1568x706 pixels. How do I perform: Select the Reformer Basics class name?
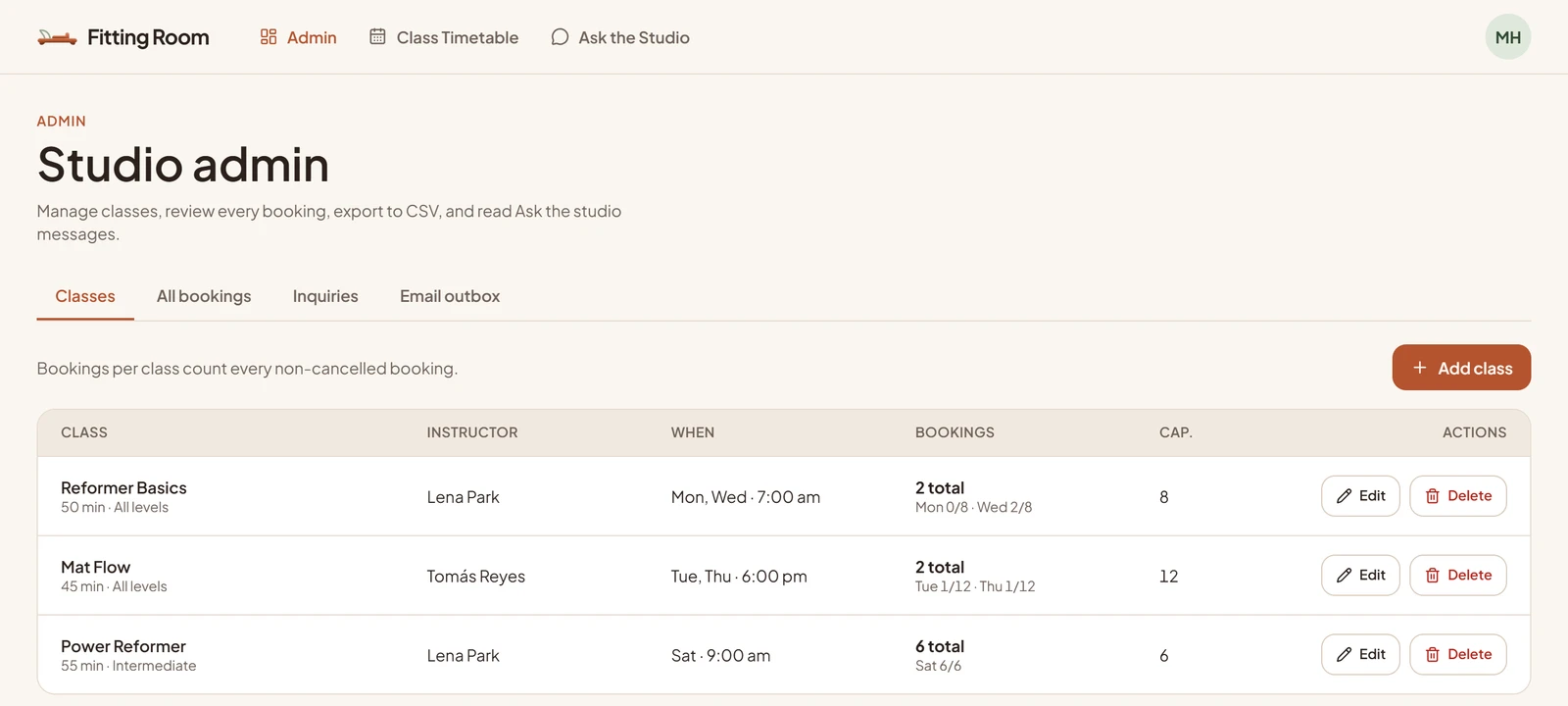[123, 487]
